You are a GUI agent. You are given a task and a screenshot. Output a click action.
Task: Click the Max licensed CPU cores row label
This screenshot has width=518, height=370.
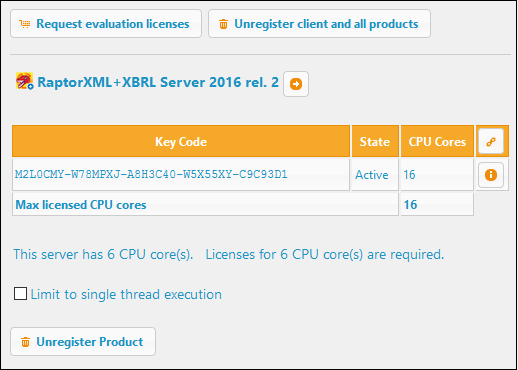pos(81,205)
